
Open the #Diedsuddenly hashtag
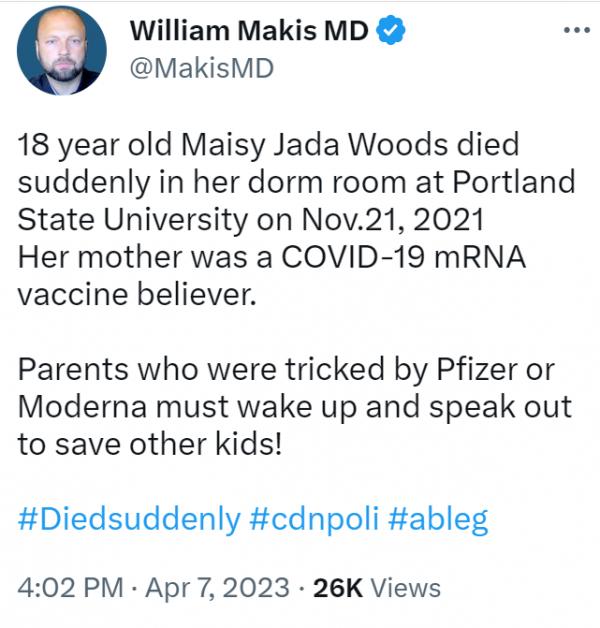coord(130,519)
